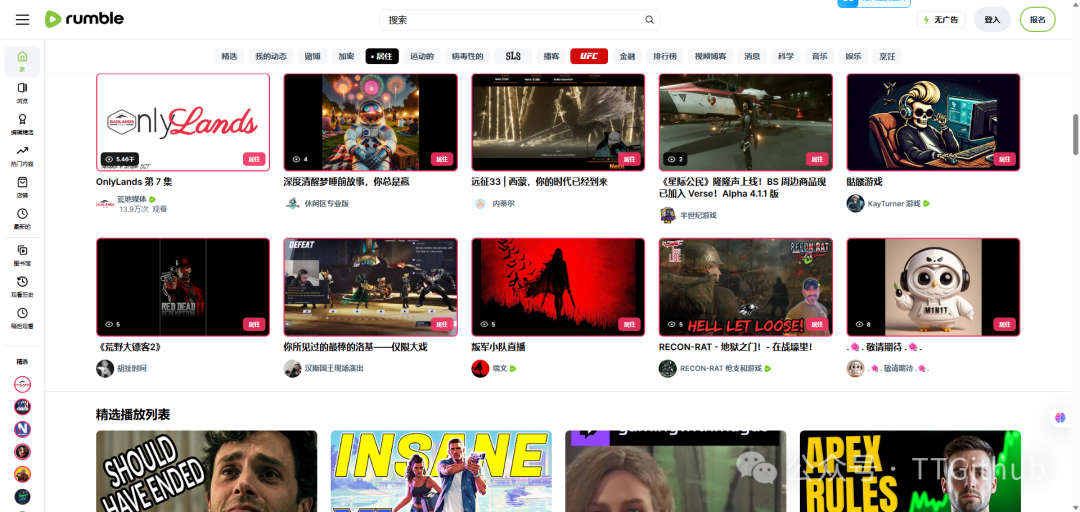Click KayTurner 游戏 channel avatar
Image resolution: width=1080 pixels, height=512 pixels.
(x=855, y=203)
